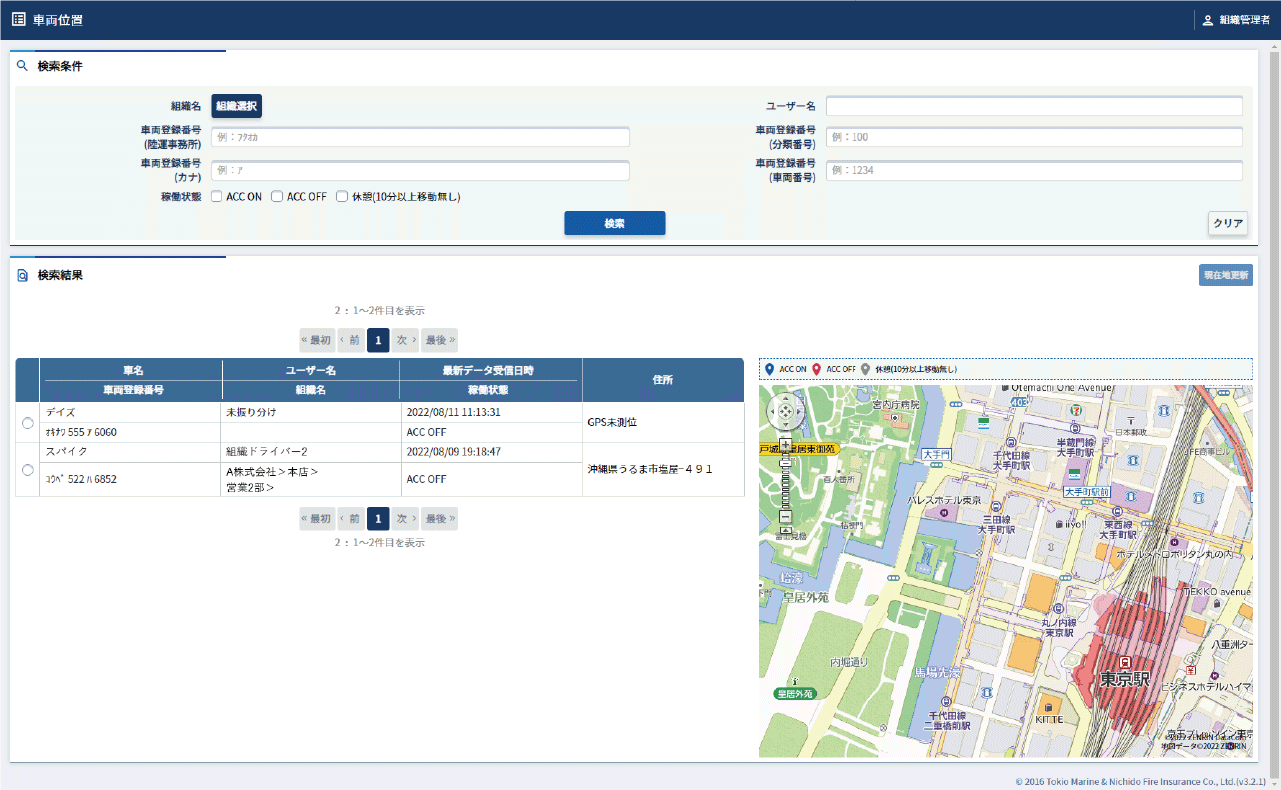
Task: Enable the ACC ON checkbox filter
Action: pyautogui.click(x=217, y=197)
